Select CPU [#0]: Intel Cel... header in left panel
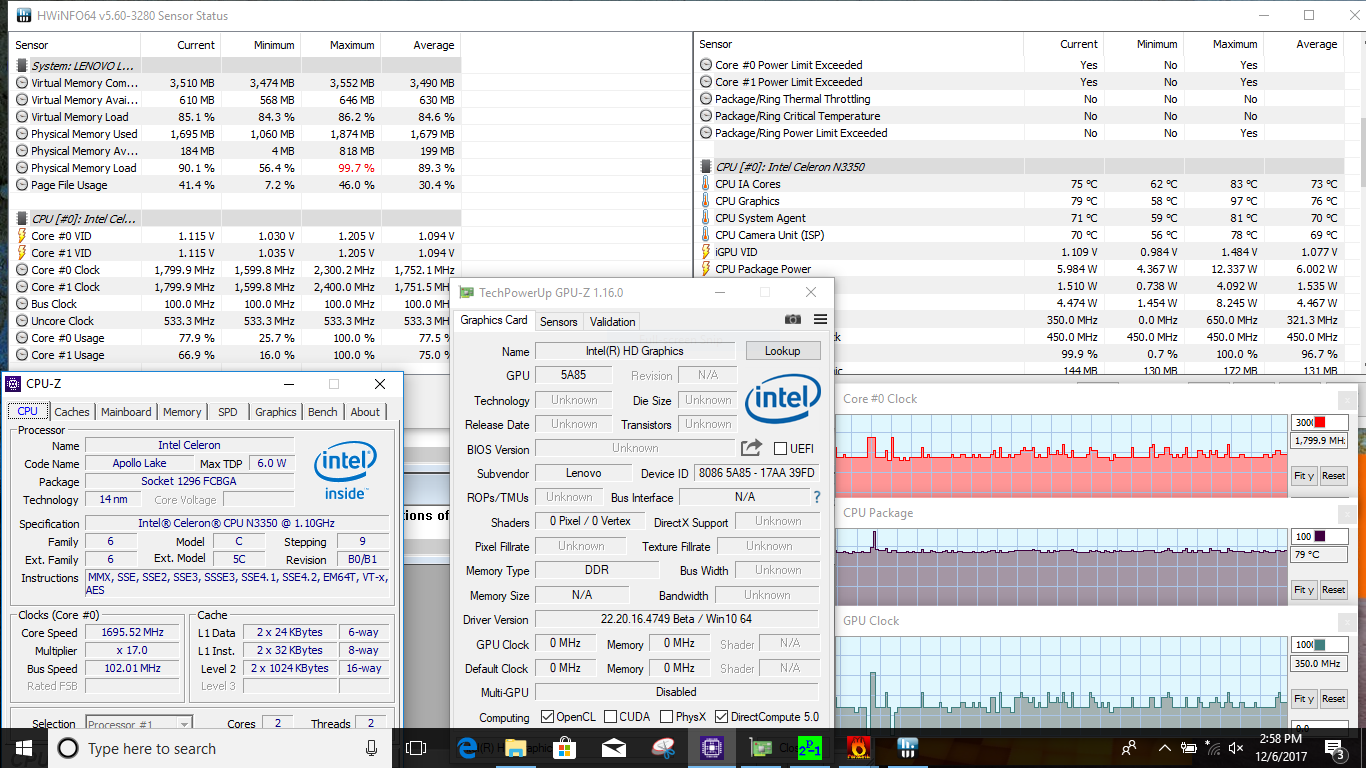The height and width of the screenshot is (768, 1366). tap(235, 218)
